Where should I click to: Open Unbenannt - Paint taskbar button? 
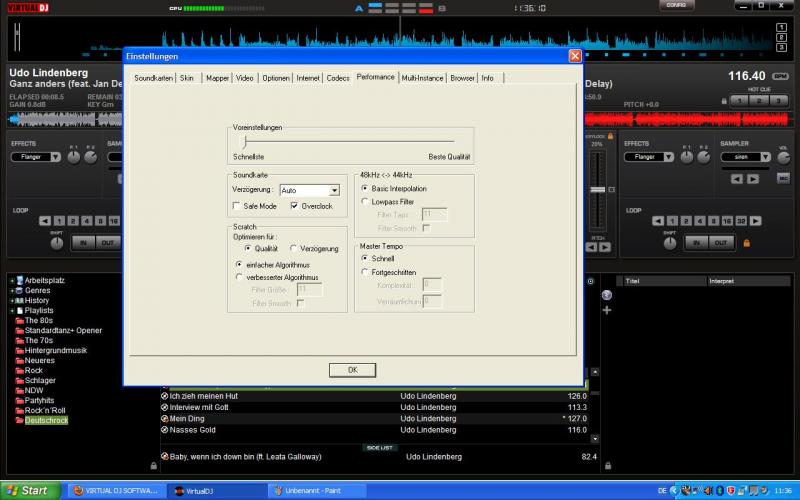pos(318,491)
